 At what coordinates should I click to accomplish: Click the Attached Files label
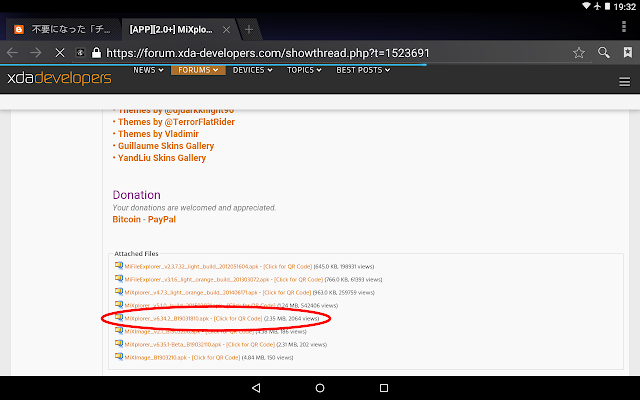136,253
